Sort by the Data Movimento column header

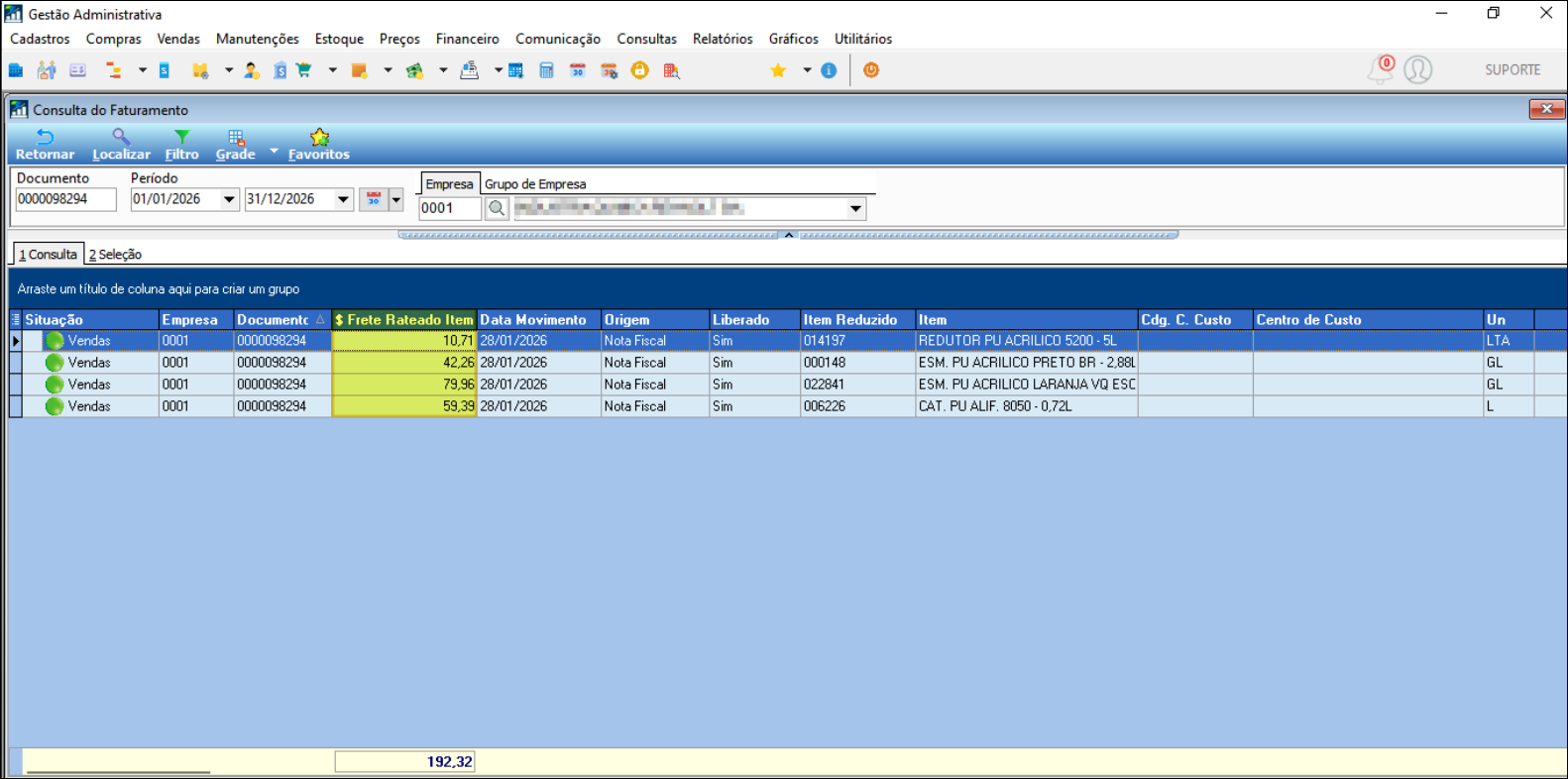tap(533, 320)
